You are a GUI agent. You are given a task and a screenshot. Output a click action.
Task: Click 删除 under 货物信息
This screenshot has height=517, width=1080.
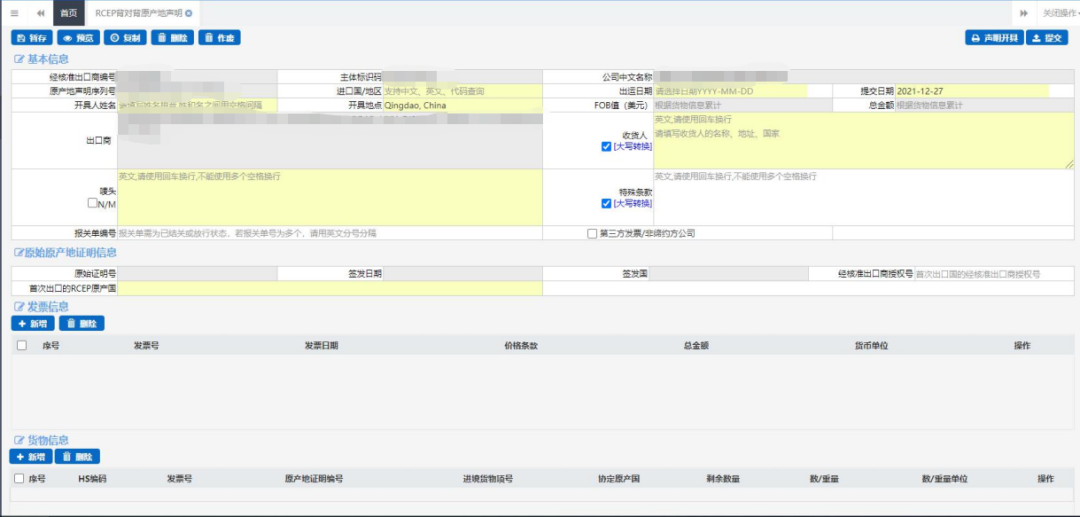click(77, 456)
